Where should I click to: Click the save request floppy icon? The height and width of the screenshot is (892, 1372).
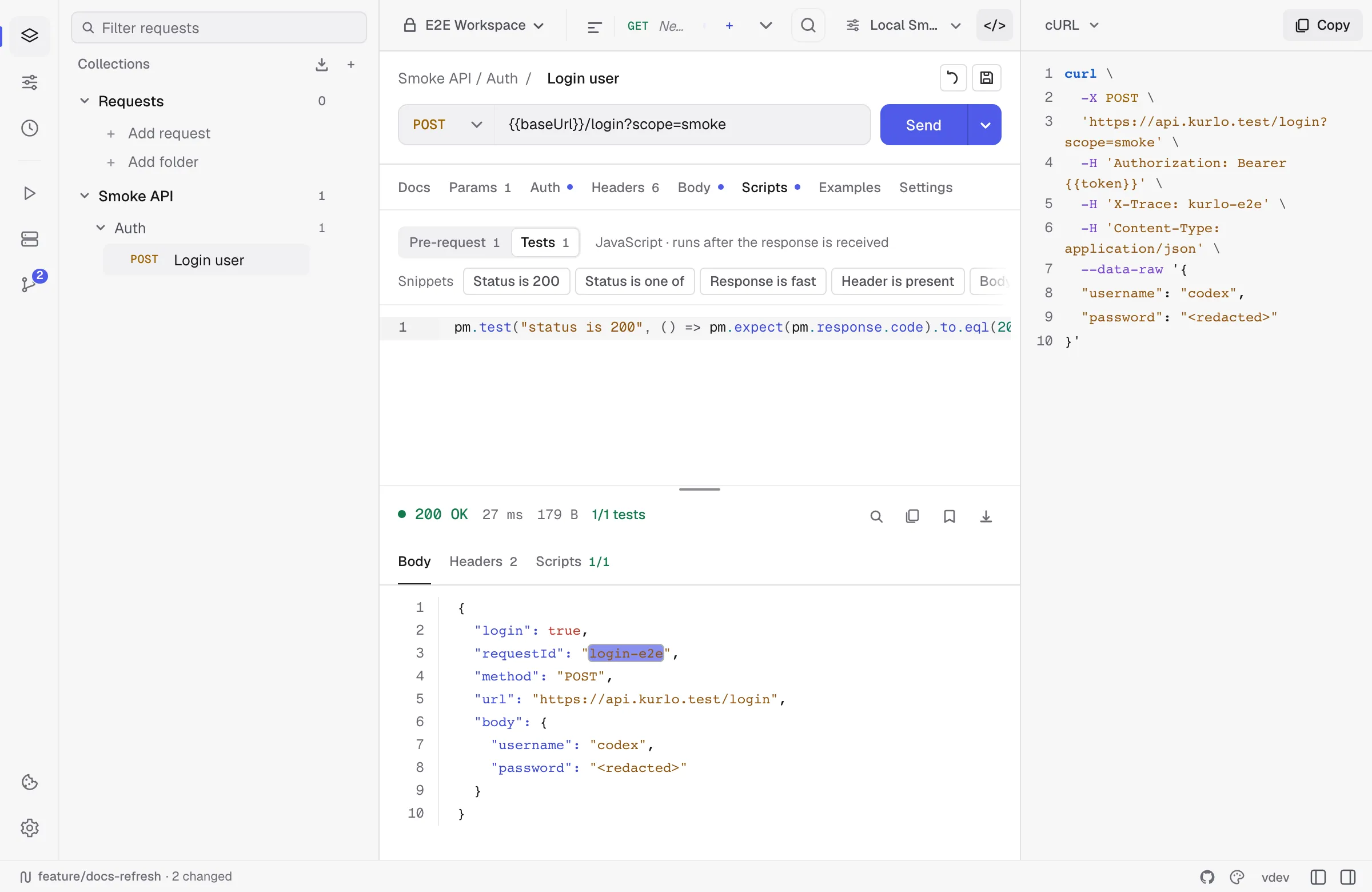(x=986, y=78)
